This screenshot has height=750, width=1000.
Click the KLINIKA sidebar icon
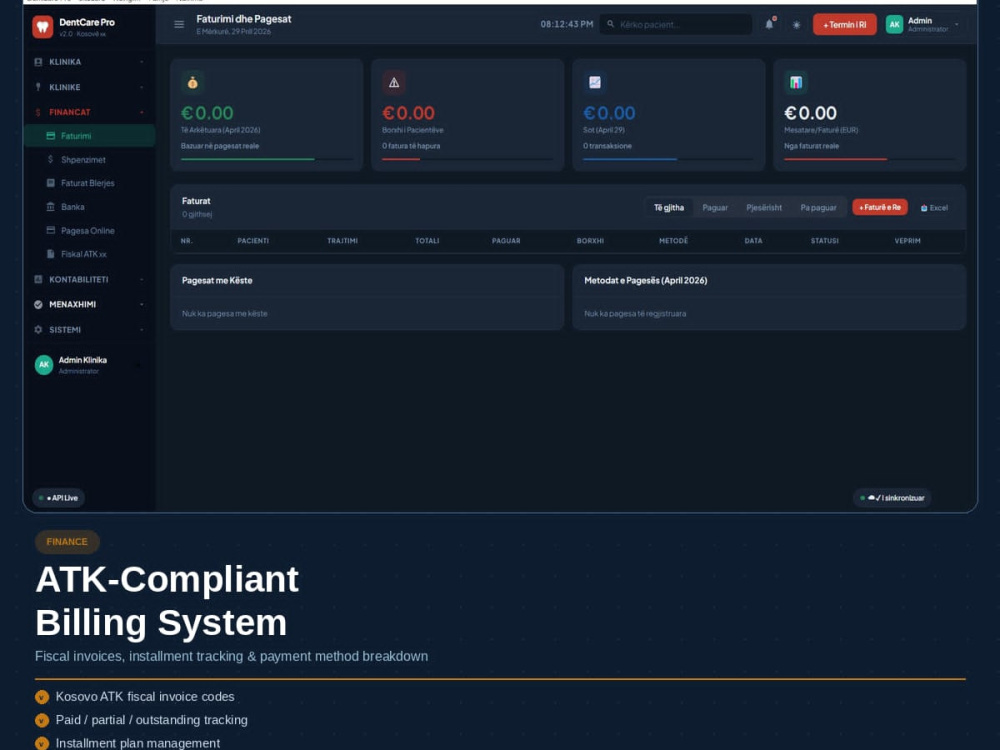(x=38, y=62)
